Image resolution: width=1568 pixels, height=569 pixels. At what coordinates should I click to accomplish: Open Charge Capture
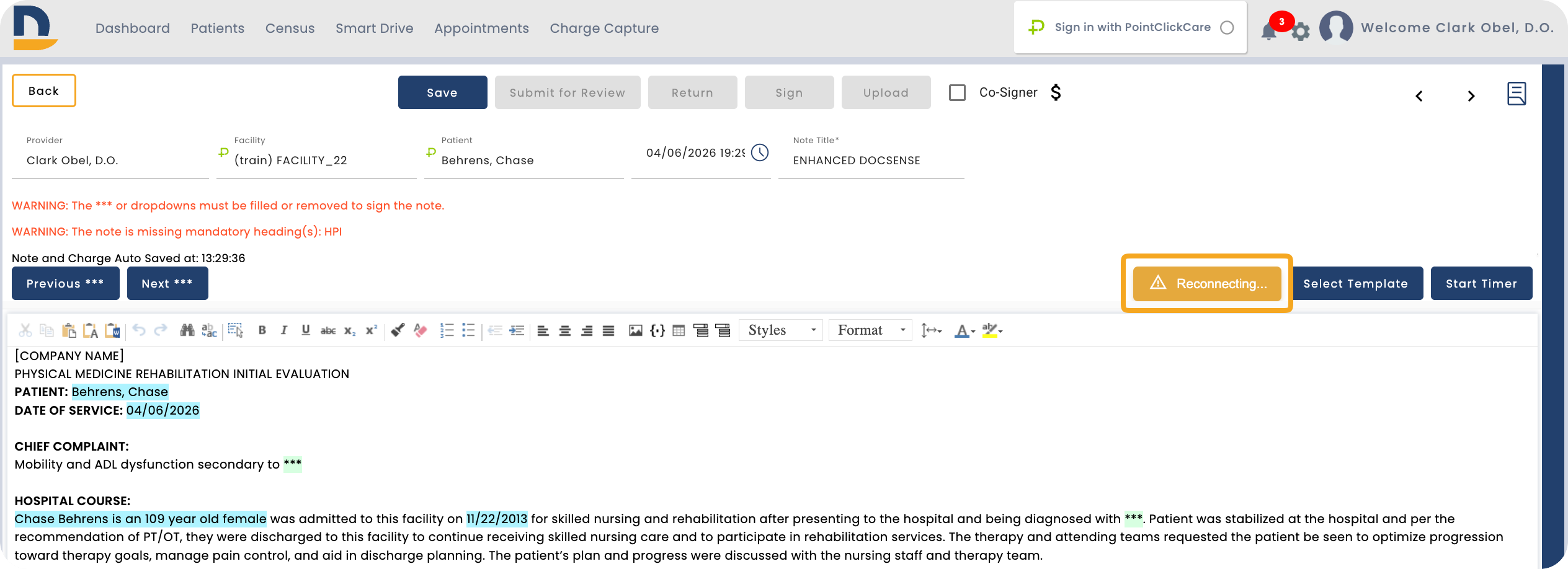604,28
